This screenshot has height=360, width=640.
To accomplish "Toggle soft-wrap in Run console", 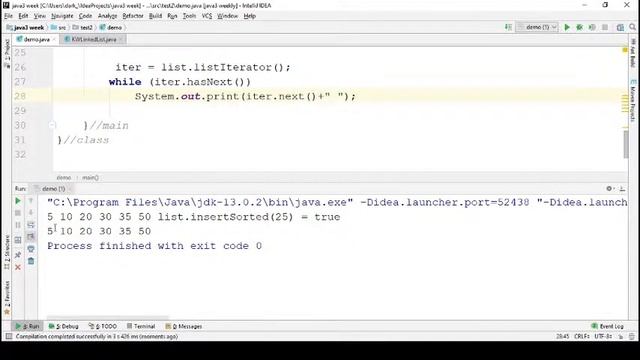I will [31, 225].
